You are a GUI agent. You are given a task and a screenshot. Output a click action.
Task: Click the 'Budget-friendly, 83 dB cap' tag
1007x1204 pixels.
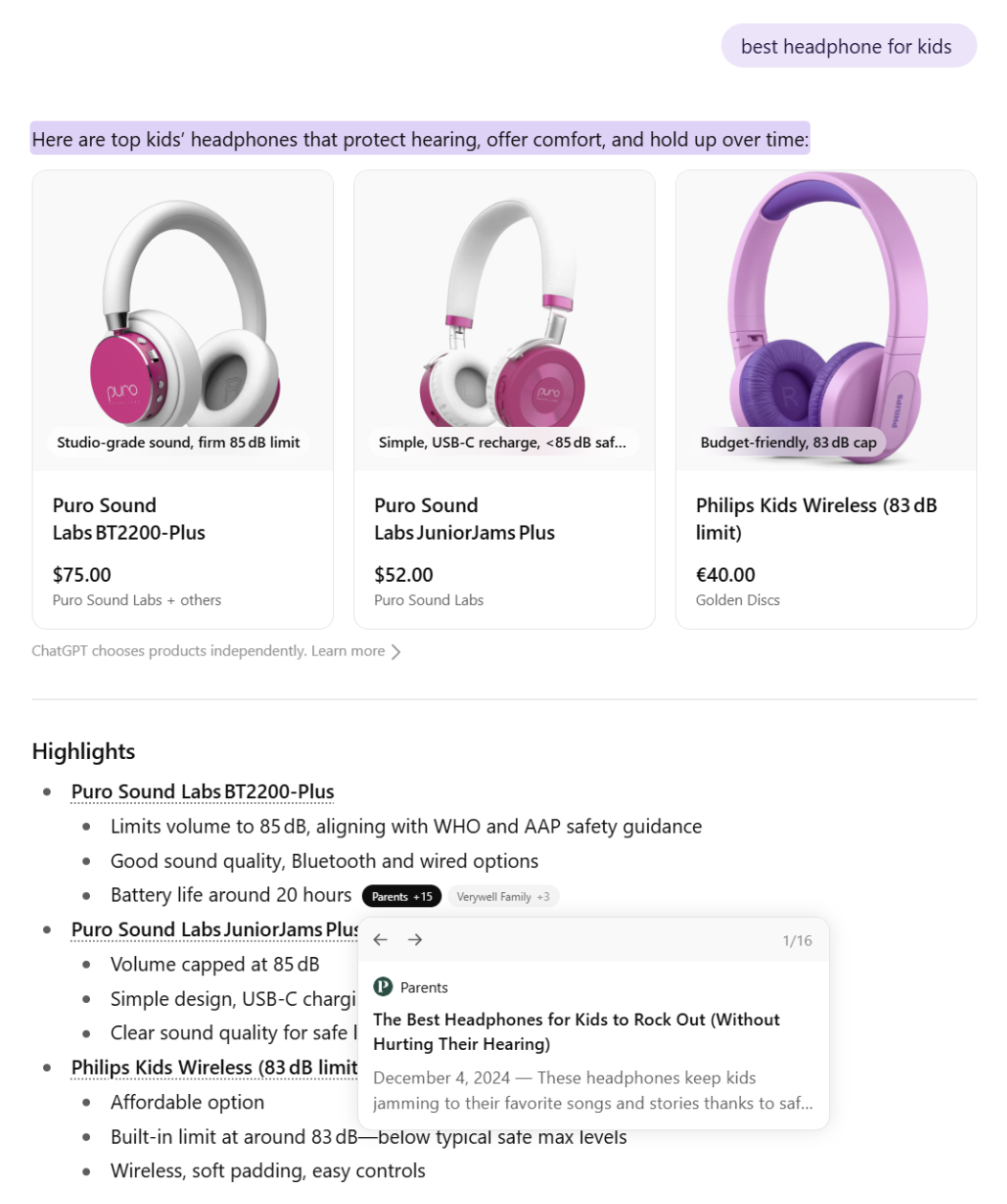coord(788,442)
